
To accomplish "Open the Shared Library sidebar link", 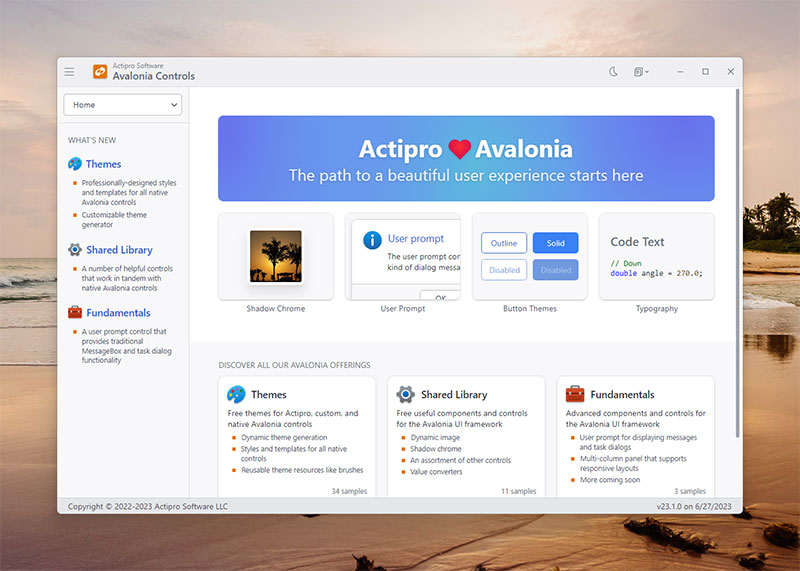I will tap(119, 250).
